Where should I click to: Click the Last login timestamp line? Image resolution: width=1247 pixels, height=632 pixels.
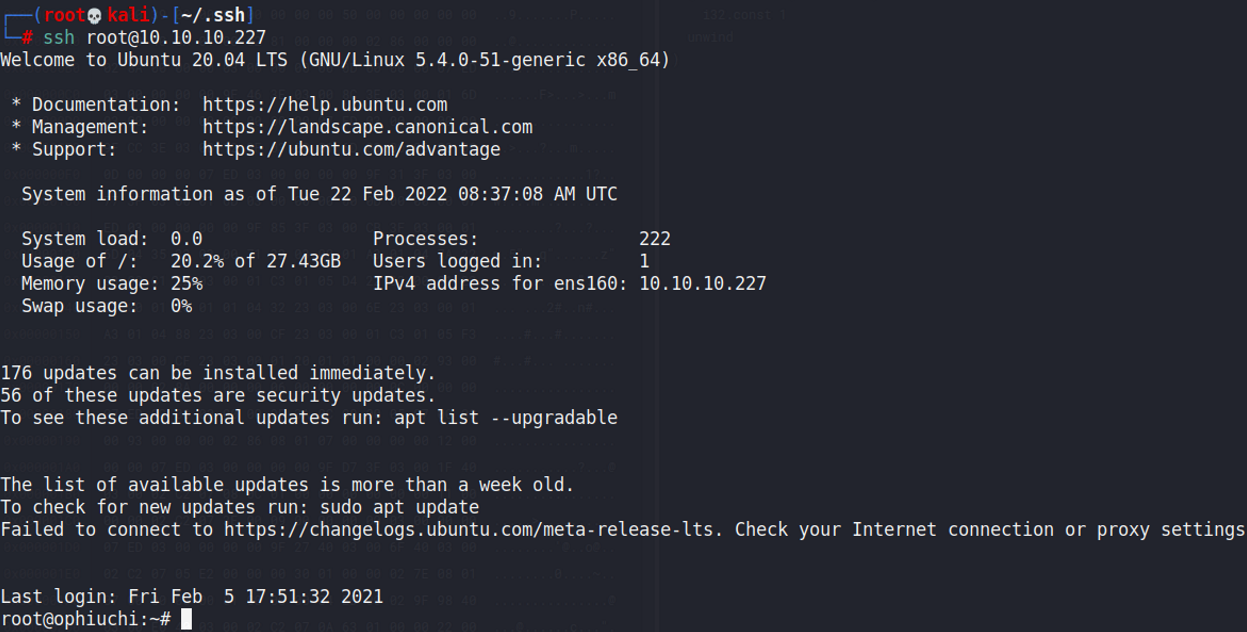(x=191, y=596)
